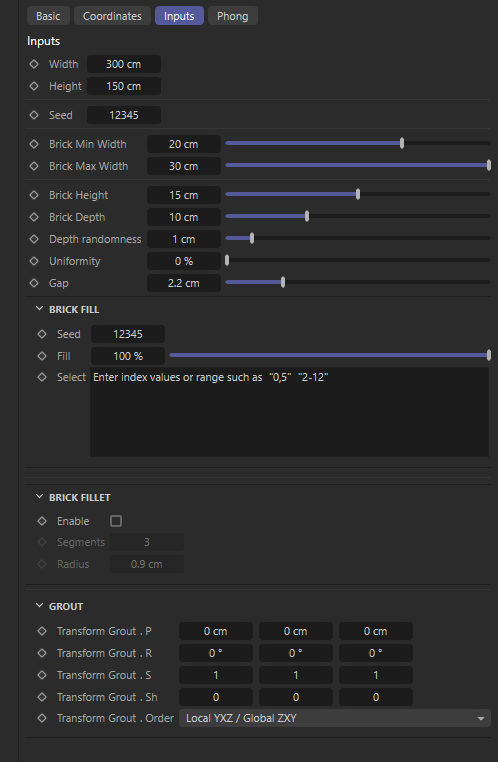498x762 pixels.
Task: Collapse the BRICK FILL section
Action: (x=39, y=309)
